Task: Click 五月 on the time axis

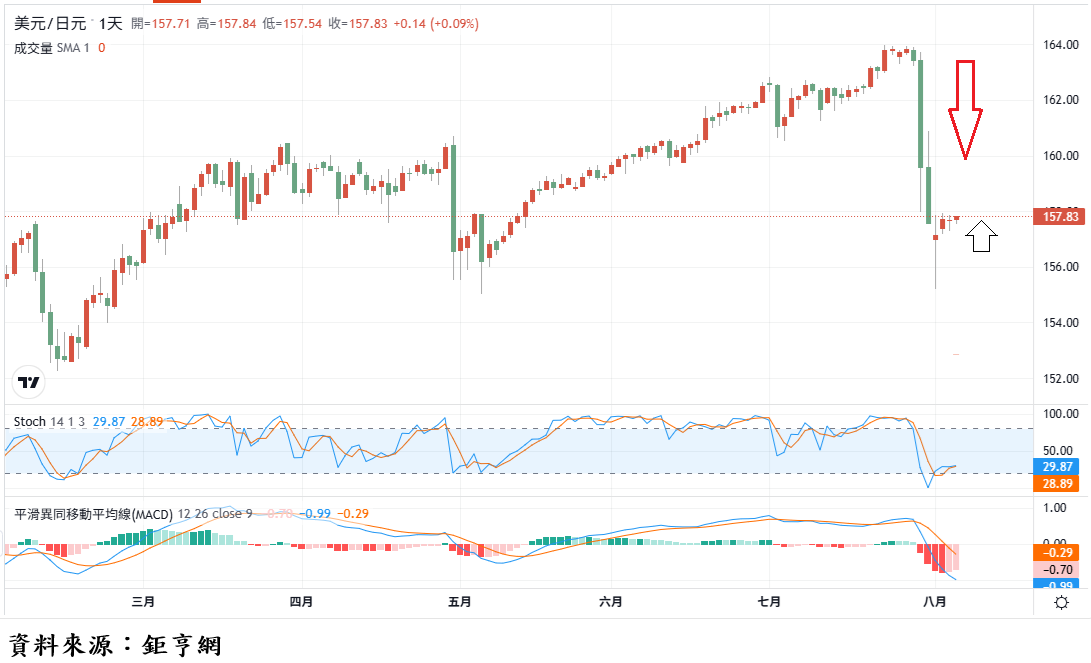Action: pyautogui.click(x=460, y=601)
